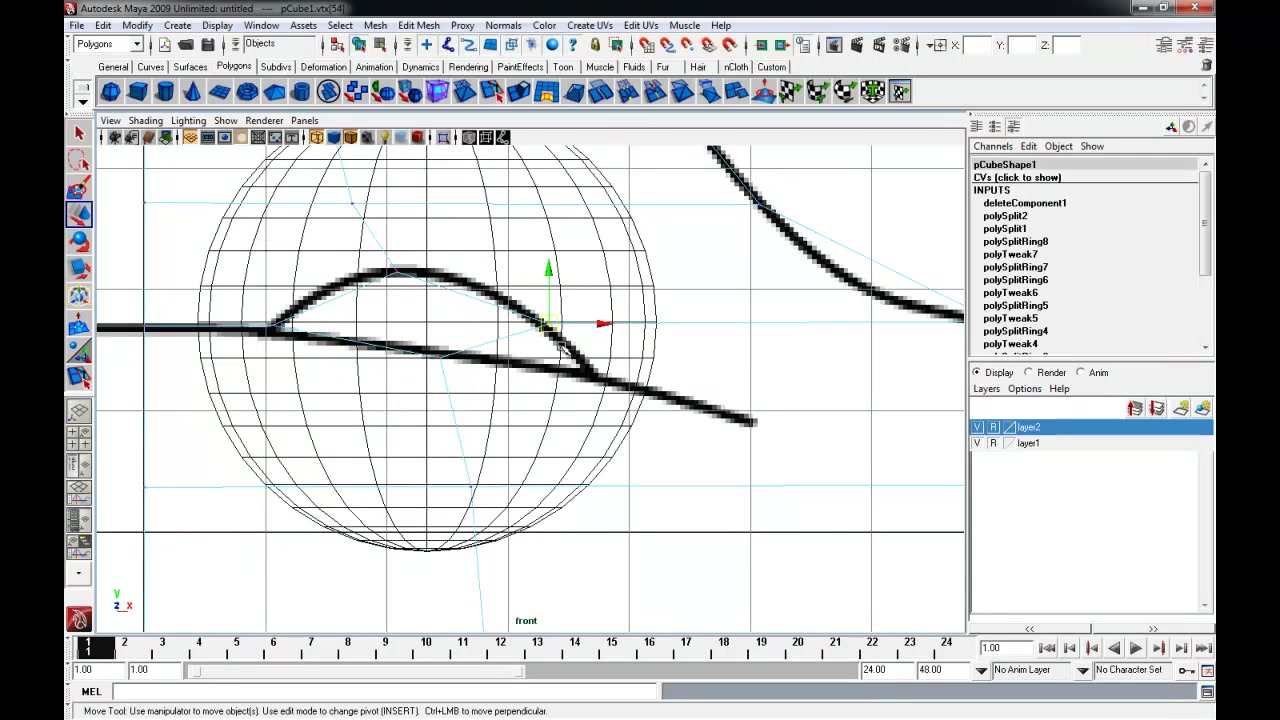Screen dimensions: 1280x720
Task: Set single perspective view layout
Action: point(79,411)
